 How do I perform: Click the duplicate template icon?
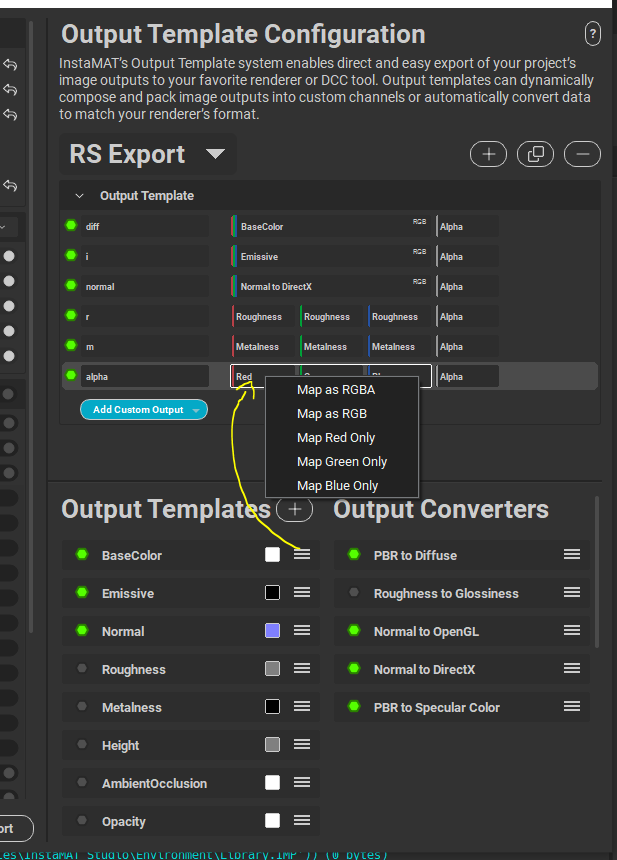(x=535, y=154)
